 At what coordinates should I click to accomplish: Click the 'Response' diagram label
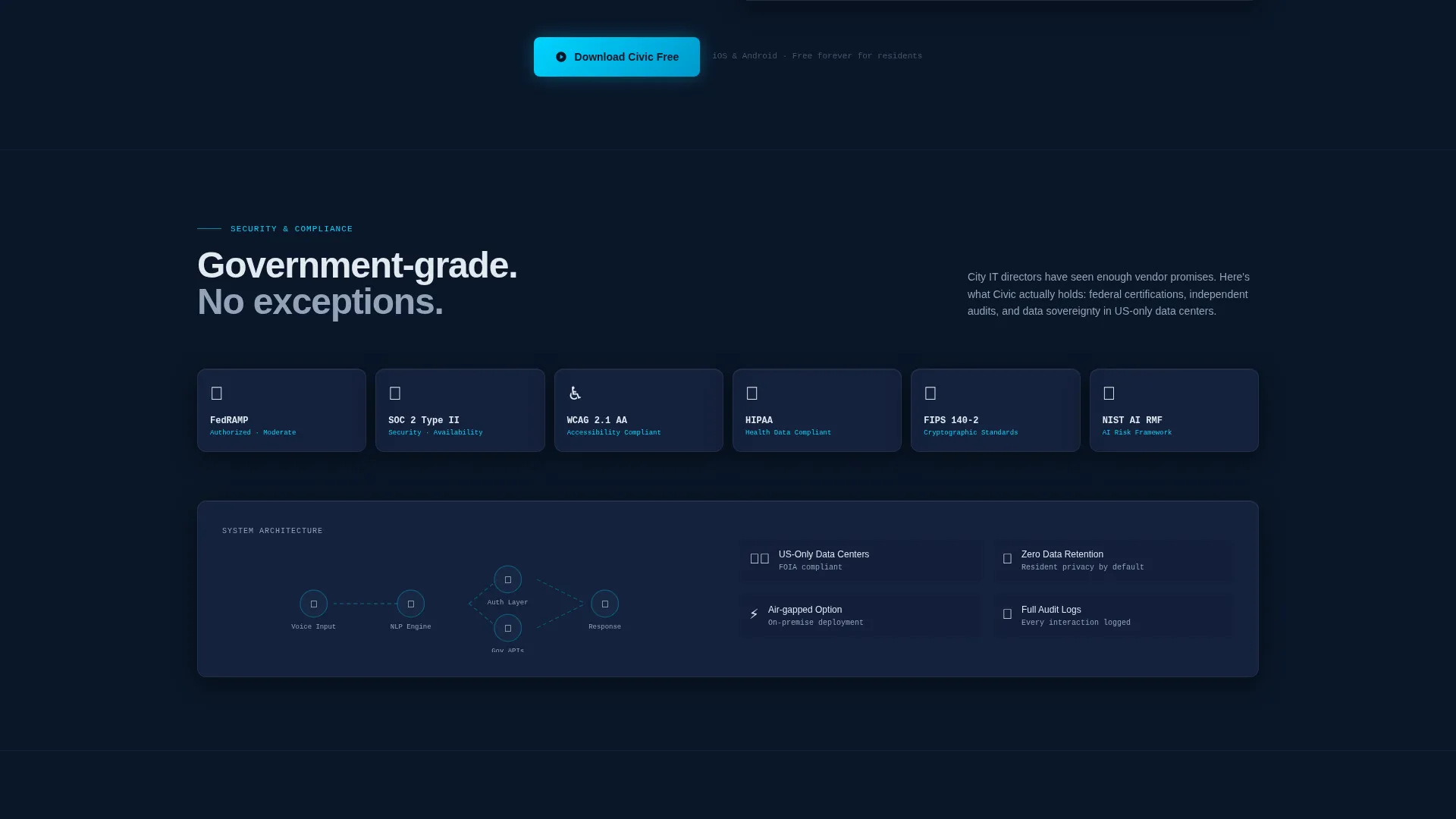pos(605,627)
